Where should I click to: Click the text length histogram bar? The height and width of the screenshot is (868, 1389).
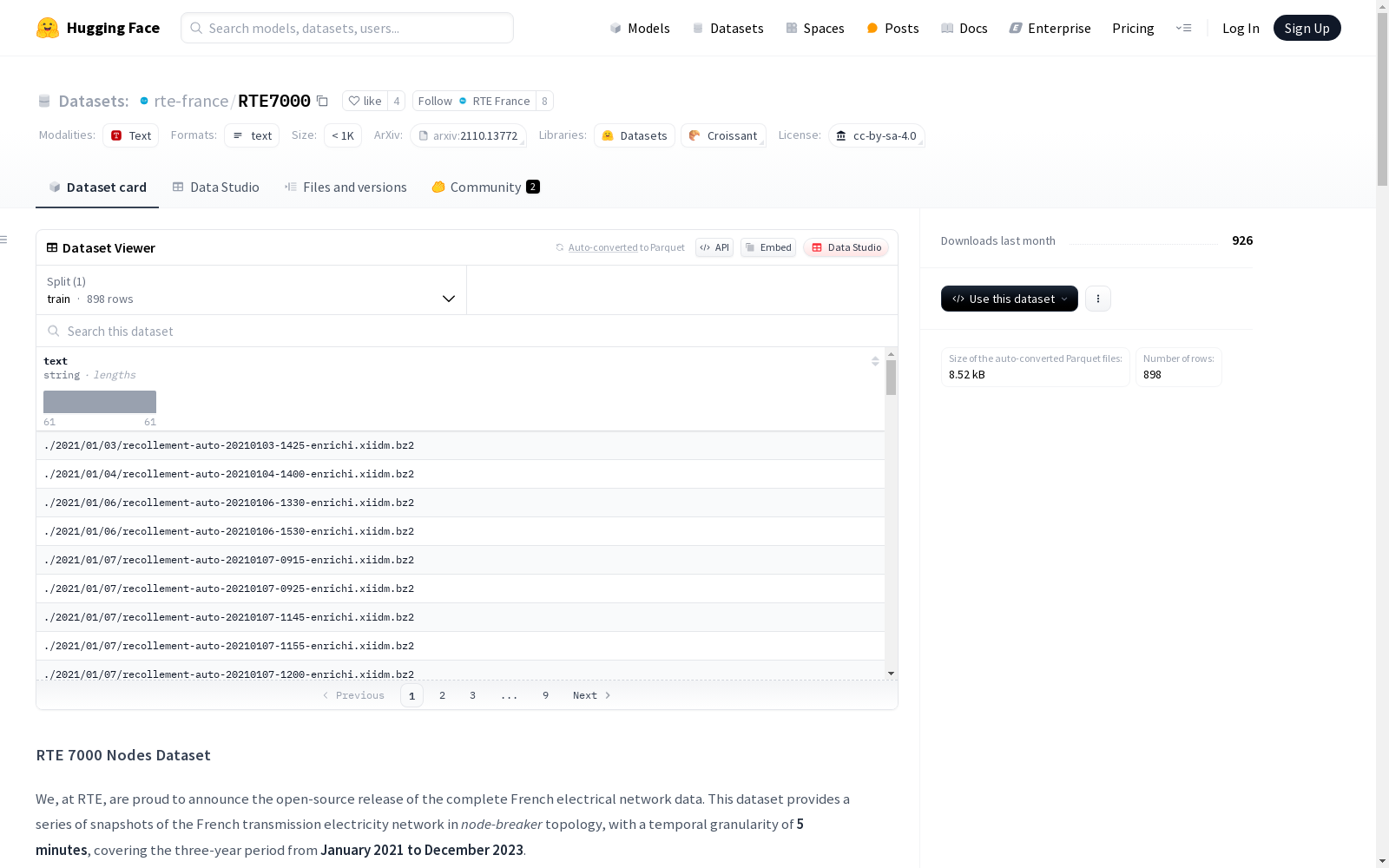coord(100,402)
